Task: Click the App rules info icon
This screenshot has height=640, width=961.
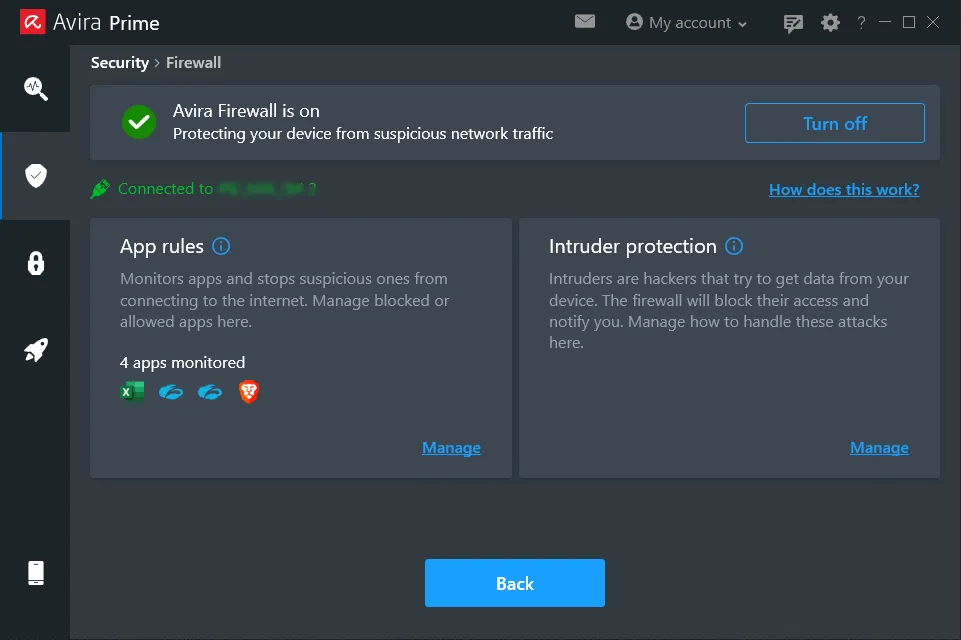Action: tap(219, 246)
